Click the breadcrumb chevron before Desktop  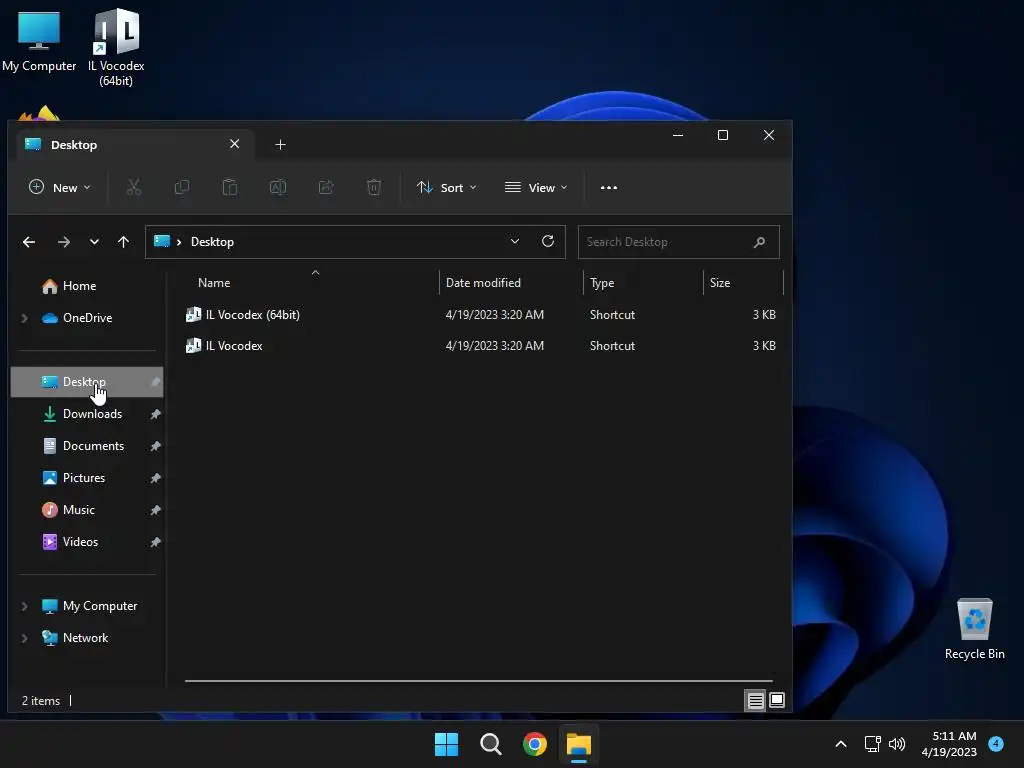(x=179, y=242)
